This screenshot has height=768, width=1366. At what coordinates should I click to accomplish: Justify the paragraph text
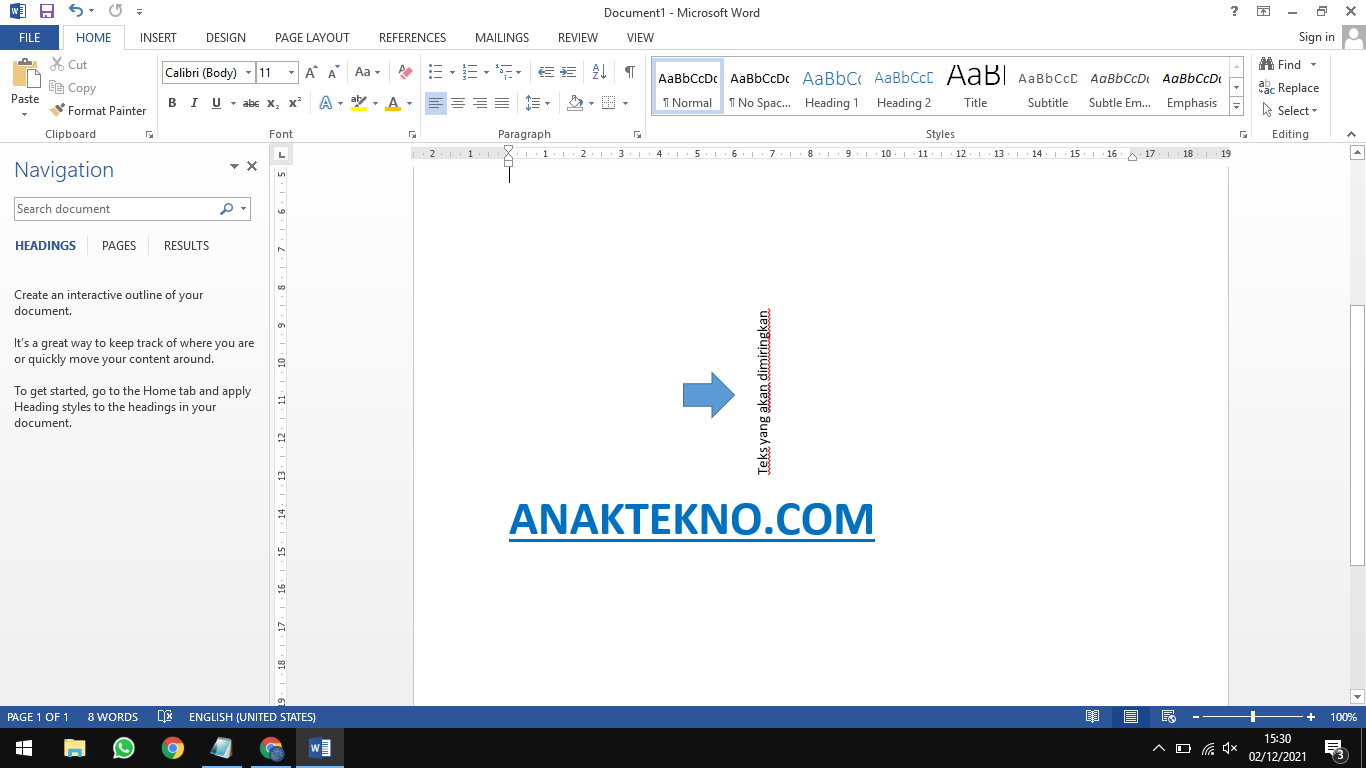(x=502, y=103)
